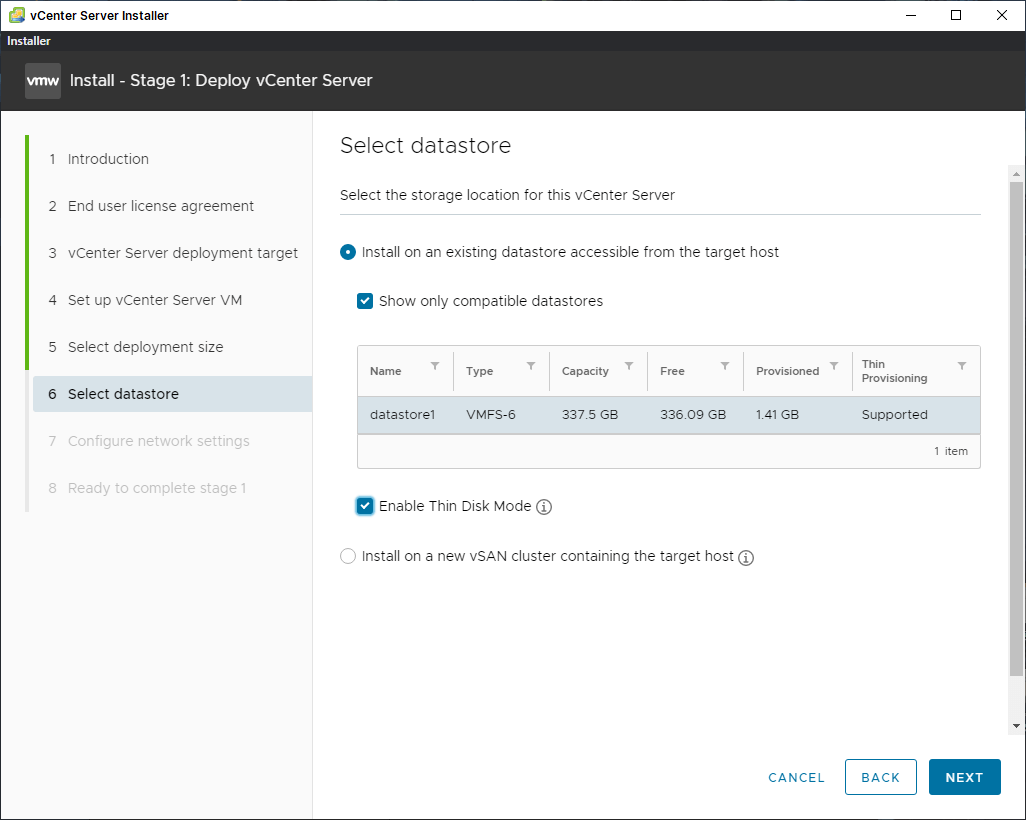The image size is (1026, 820).
Task: Show info for new vSAN cluster option
Action: (x=746, y=557)
